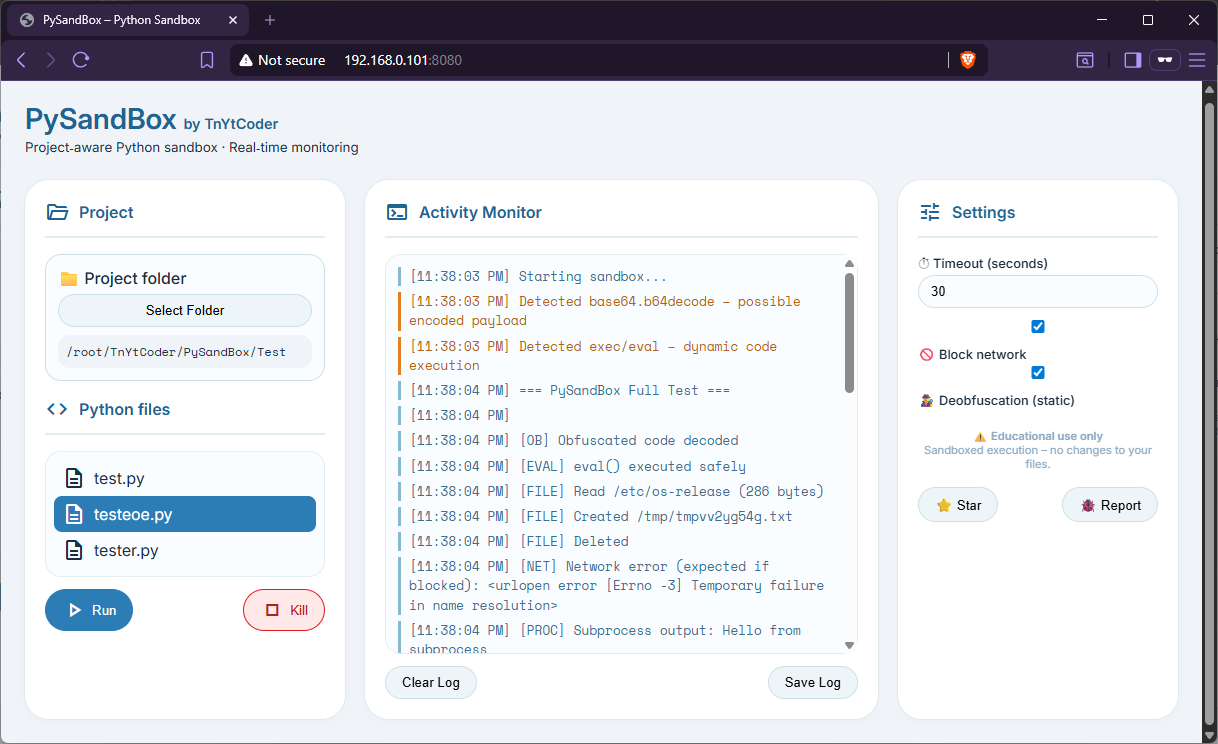This screenshot has width=1218, height=744.
Task: Click the TnYtCoder author name
Action: click(x=241, y=124)
